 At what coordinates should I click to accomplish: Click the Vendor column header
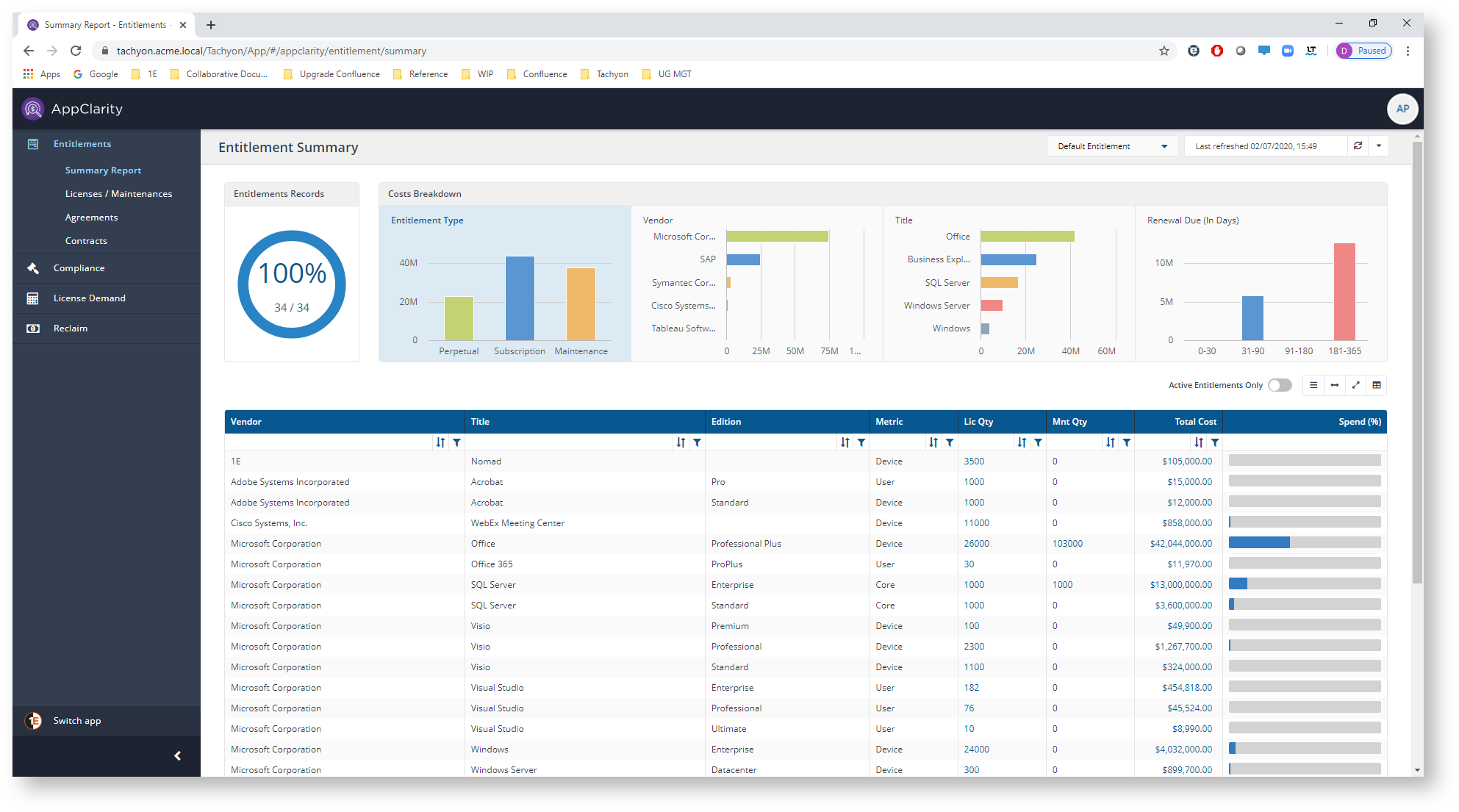345,422
